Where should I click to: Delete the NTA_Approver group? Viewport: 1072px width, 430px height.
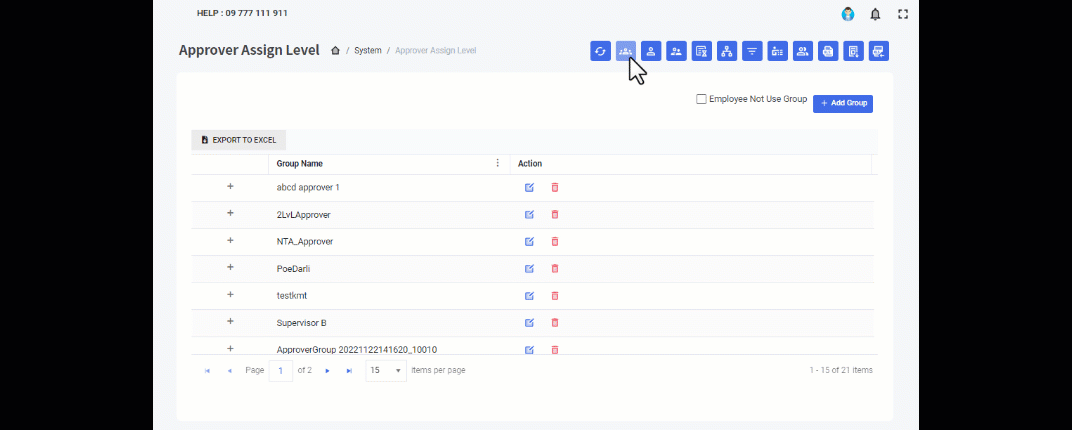coord(555,241)
